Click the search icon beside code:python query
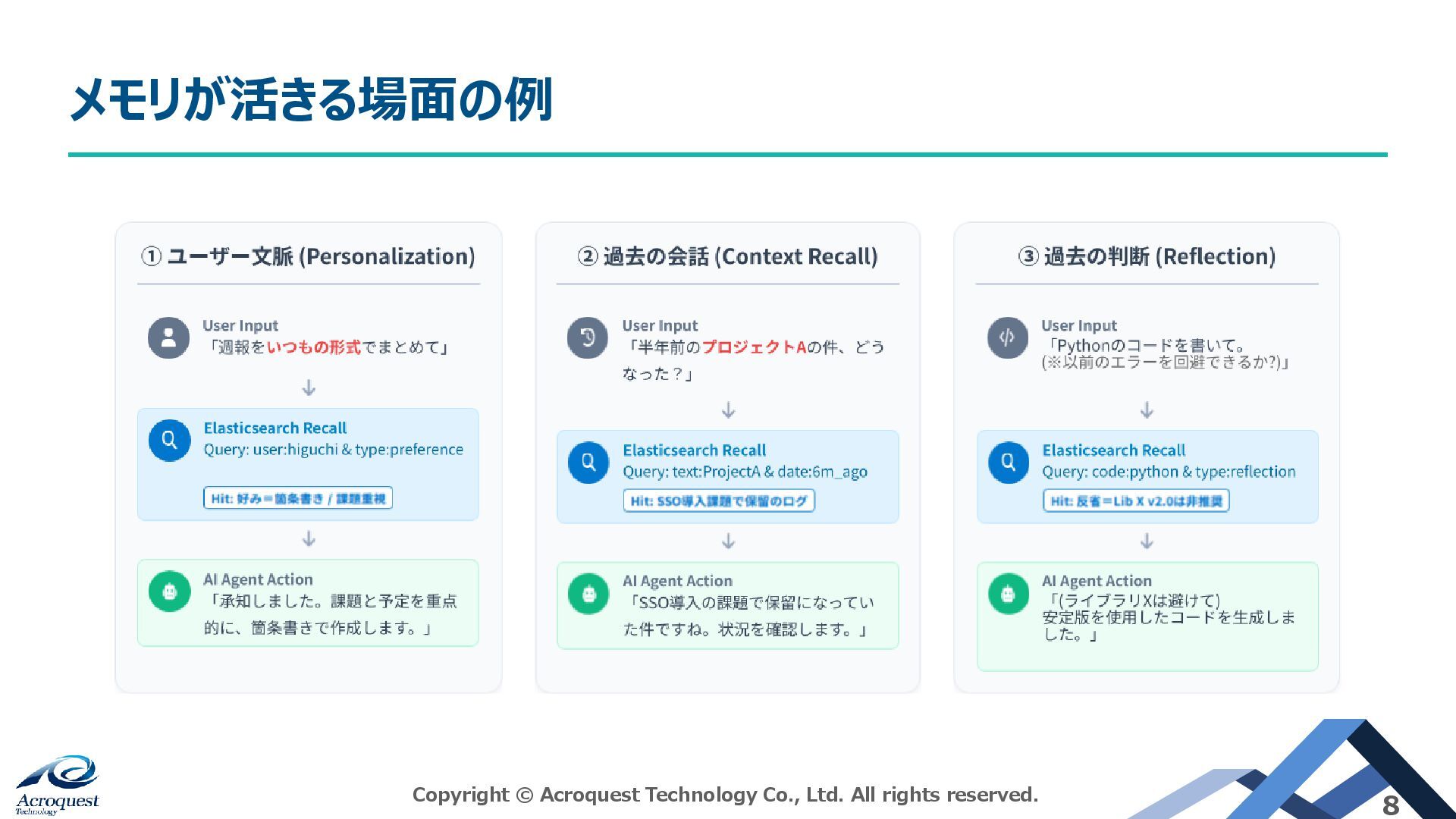 point(1008,463)
